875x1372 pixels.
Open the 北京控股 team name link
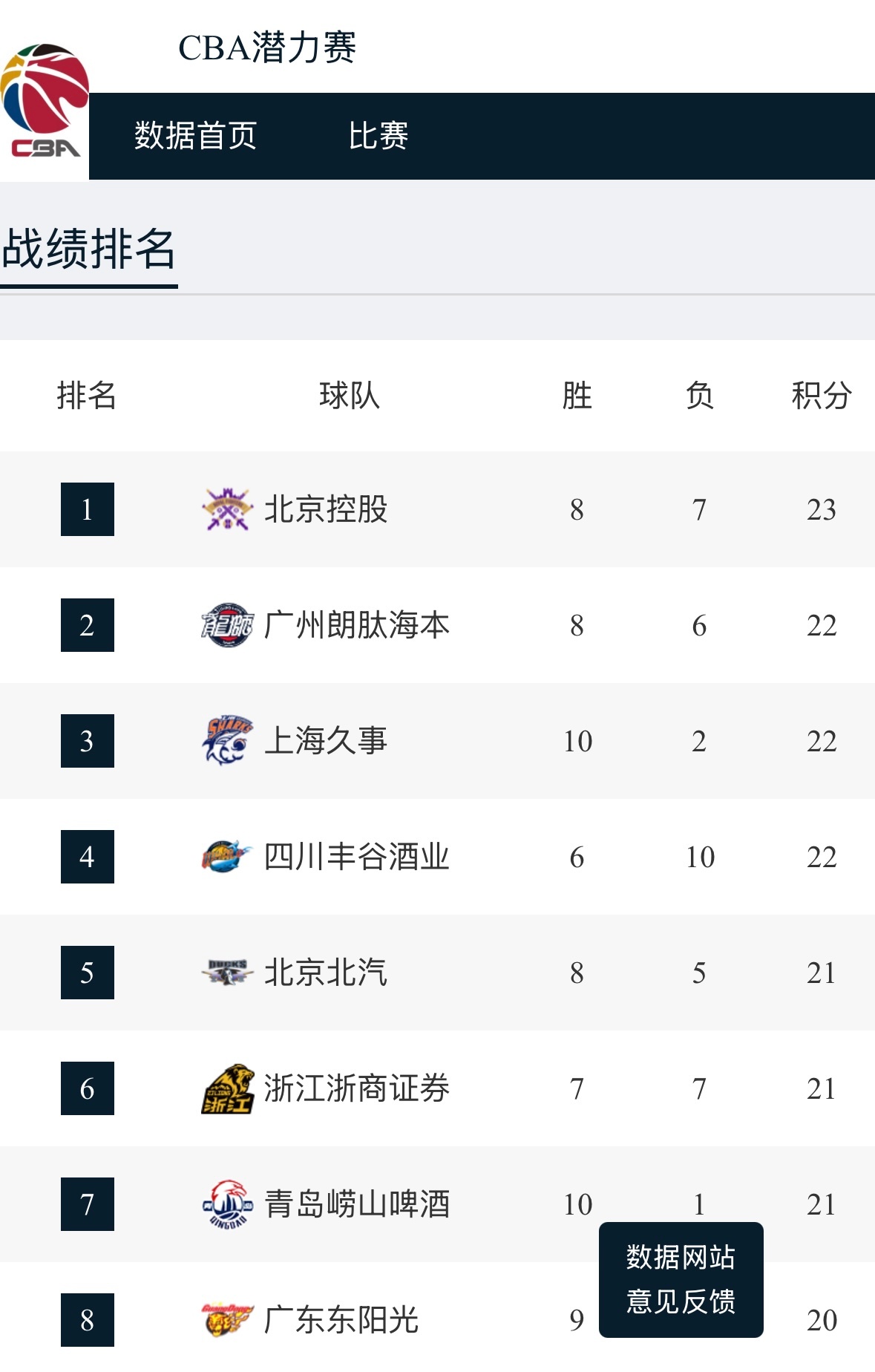coord(326,509)
